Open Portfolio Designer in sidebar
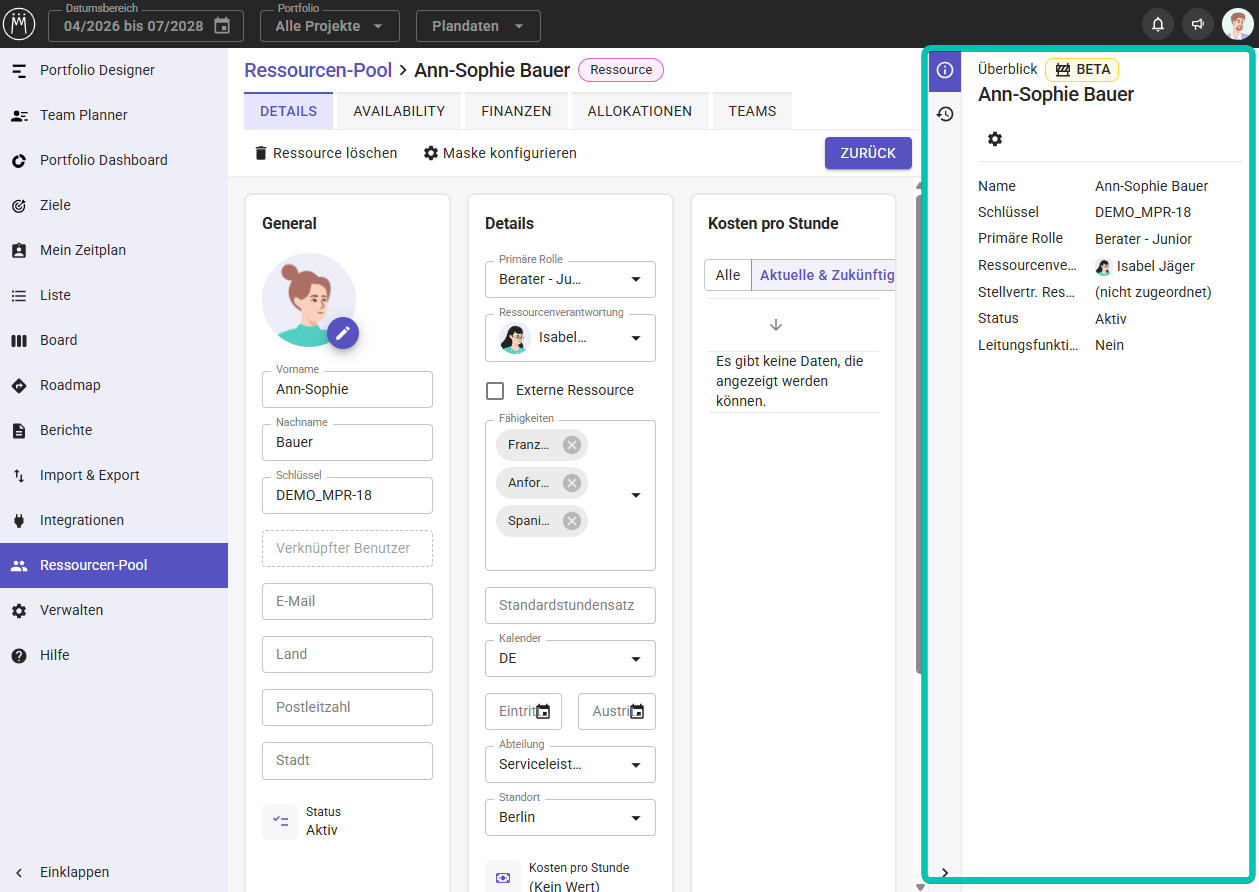Screen dimensions: 1259x892 (x=114, y=70)
